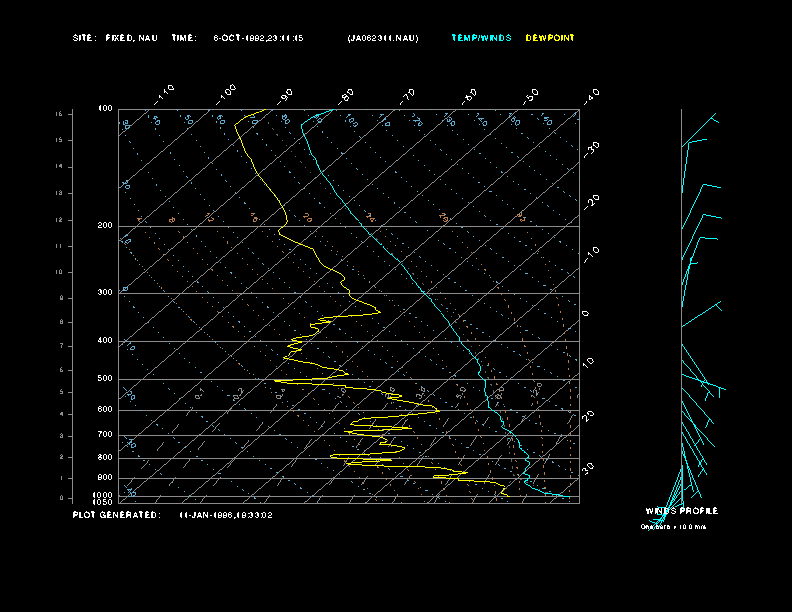
Task: Select the 200 pressure level label
Action: tap(105, 226)
